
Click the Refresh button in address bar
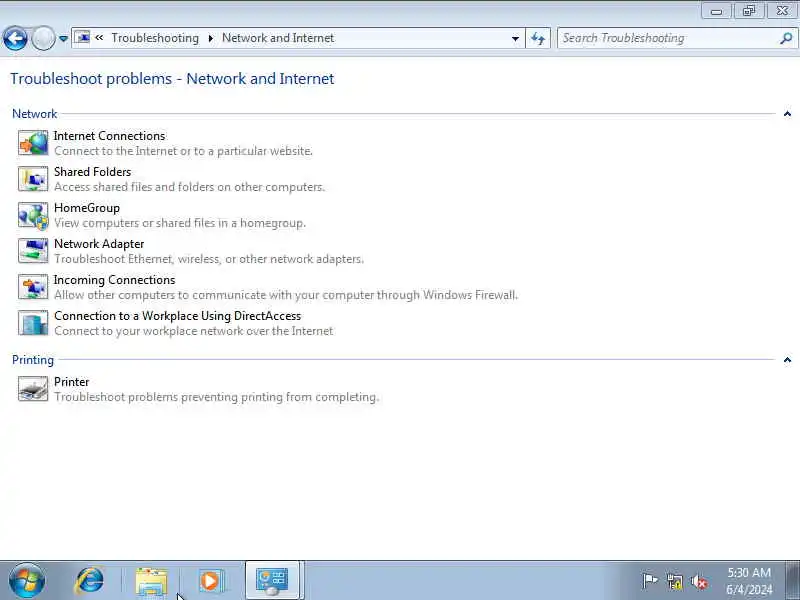tap(538, 38)
